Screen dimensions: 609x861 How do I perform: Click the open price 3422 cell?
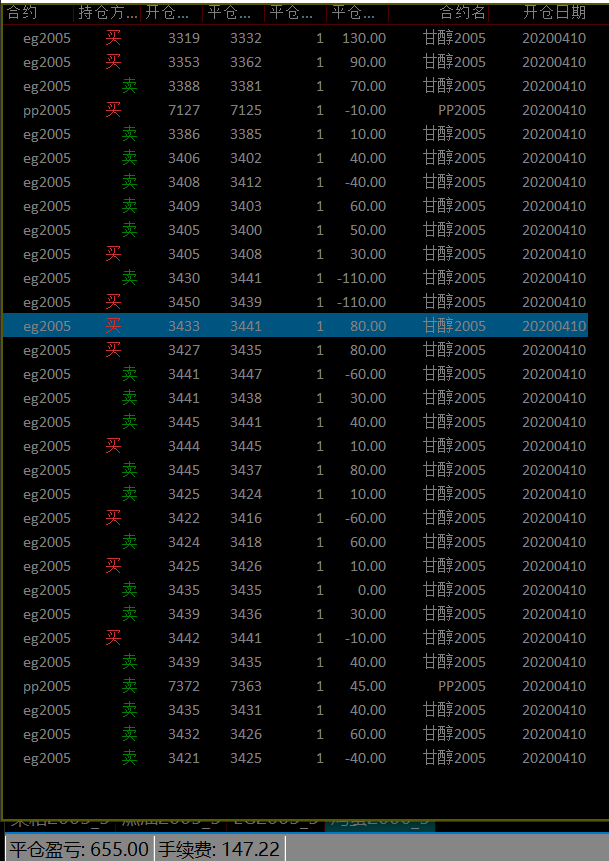(184, 518)
